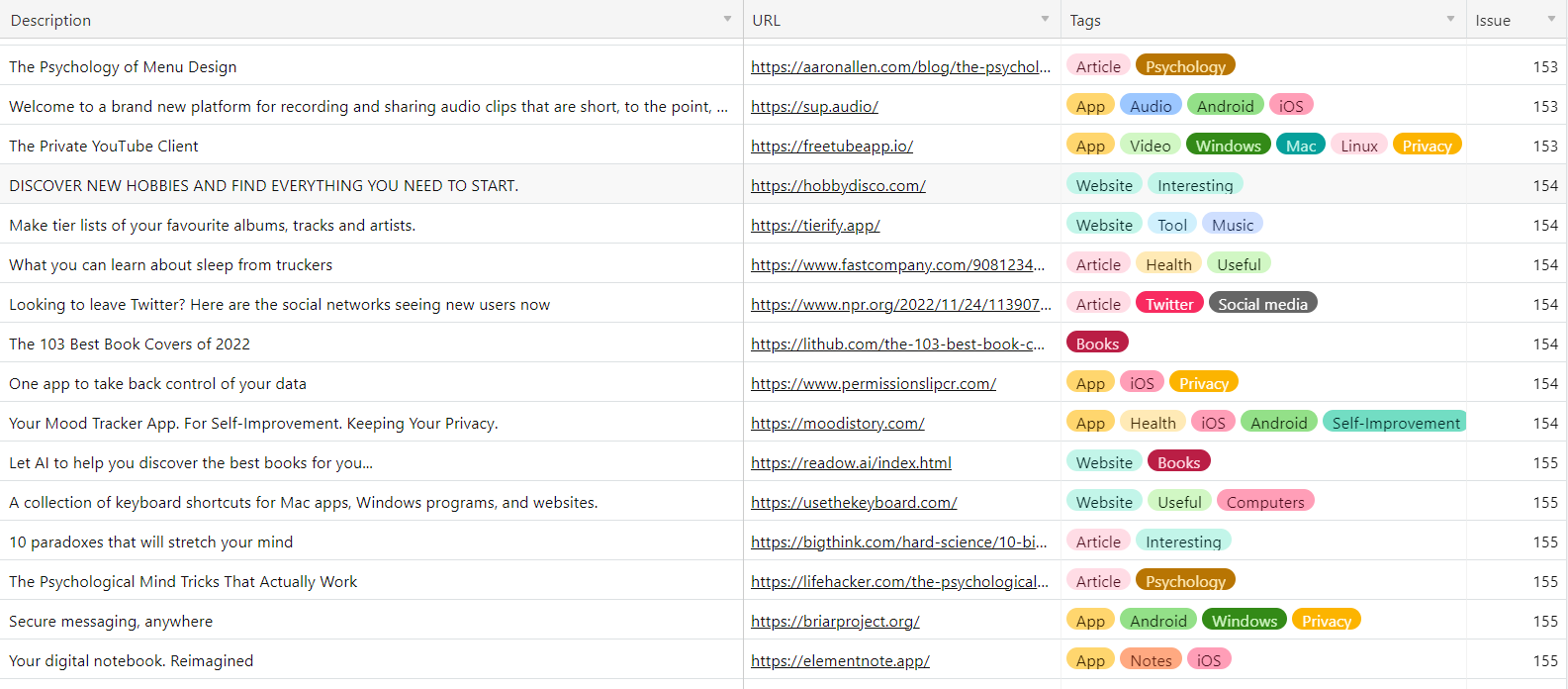Select 'Your Mood Tracker App' description cell
Image resolution: width=1568 pixels, height=689 pixels.
click(x=371, y=422)
